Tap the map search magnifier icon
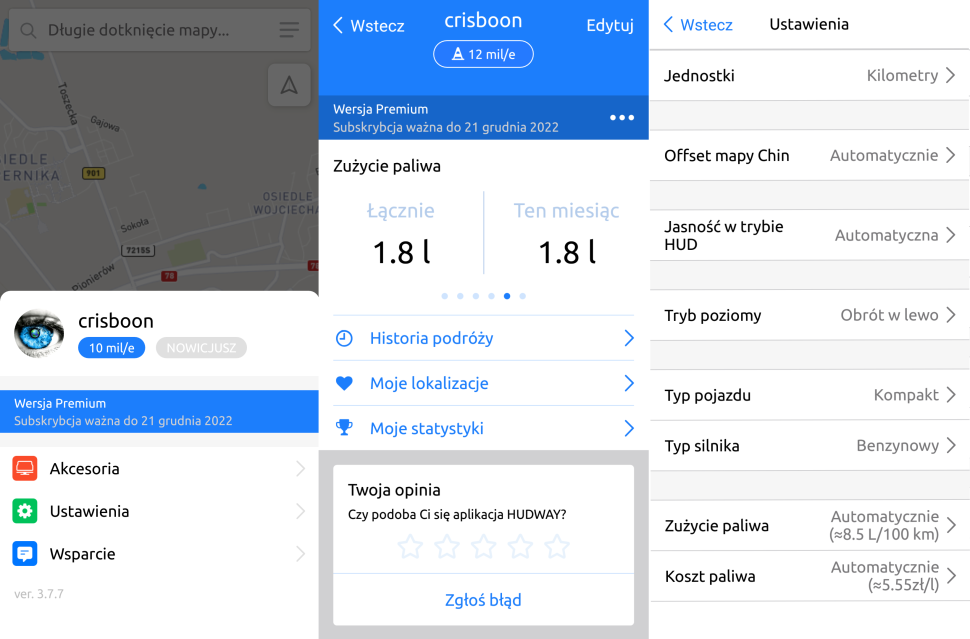Image resolution: width=970 pixels, height=639 pixels. pos(29,31)
